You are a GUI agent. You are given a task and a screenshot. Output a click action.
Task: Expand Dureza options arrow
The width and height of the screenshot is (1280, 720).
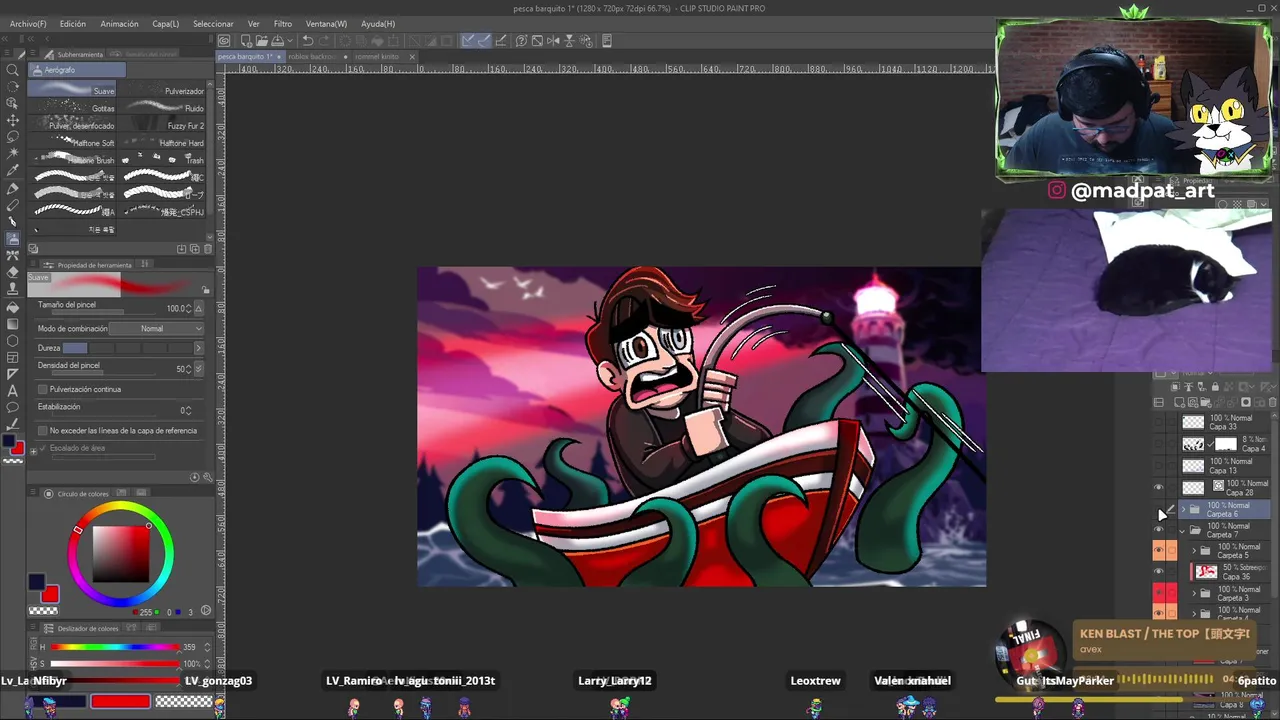point(198,348)
